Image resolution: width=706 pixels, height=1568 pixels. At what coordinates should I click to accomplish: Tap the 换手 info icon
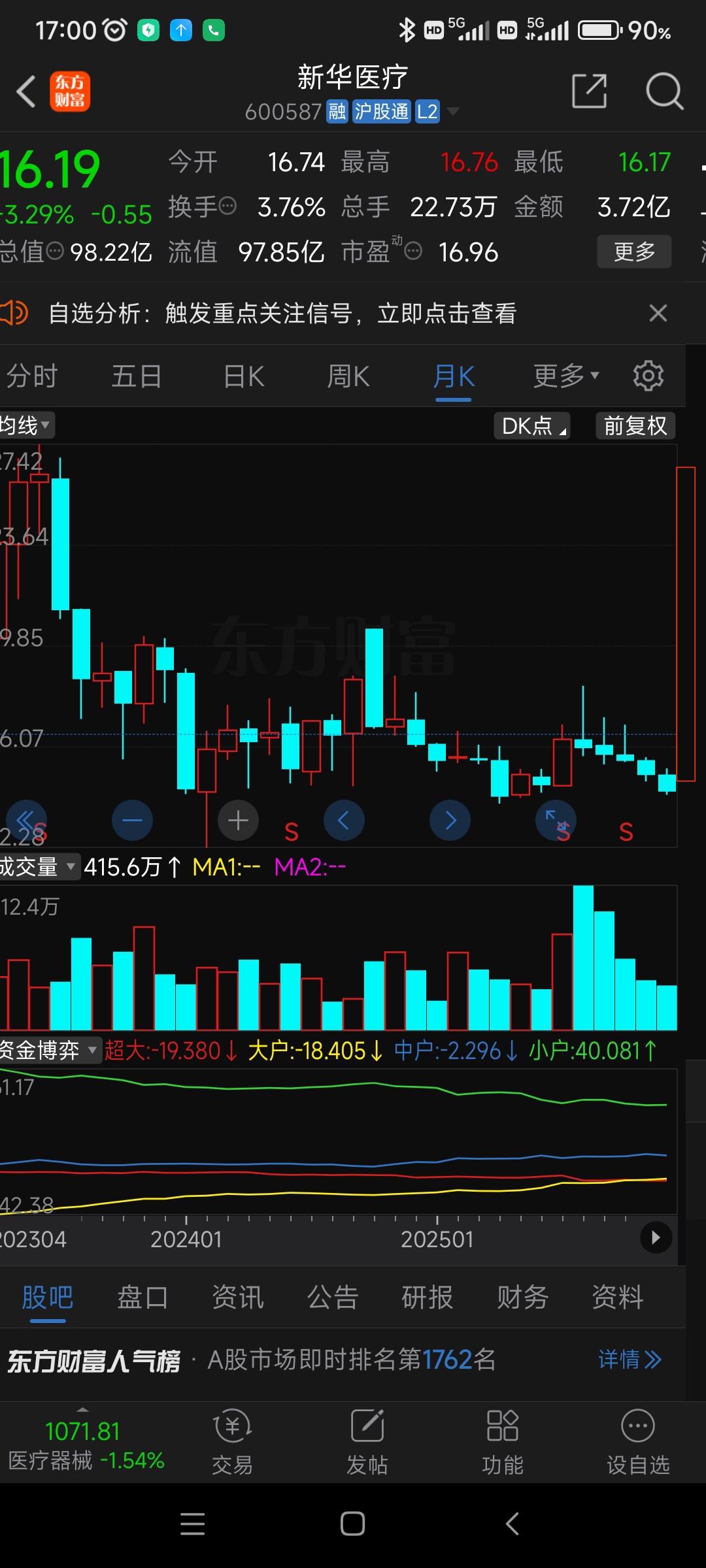pos(227,206)
